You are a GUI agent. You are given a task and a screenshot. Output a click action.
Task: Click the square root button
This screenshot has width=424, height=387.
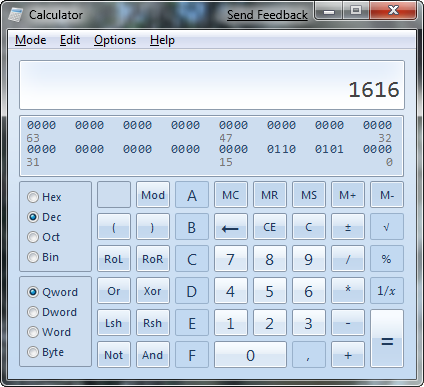click(x=387, y=227)
